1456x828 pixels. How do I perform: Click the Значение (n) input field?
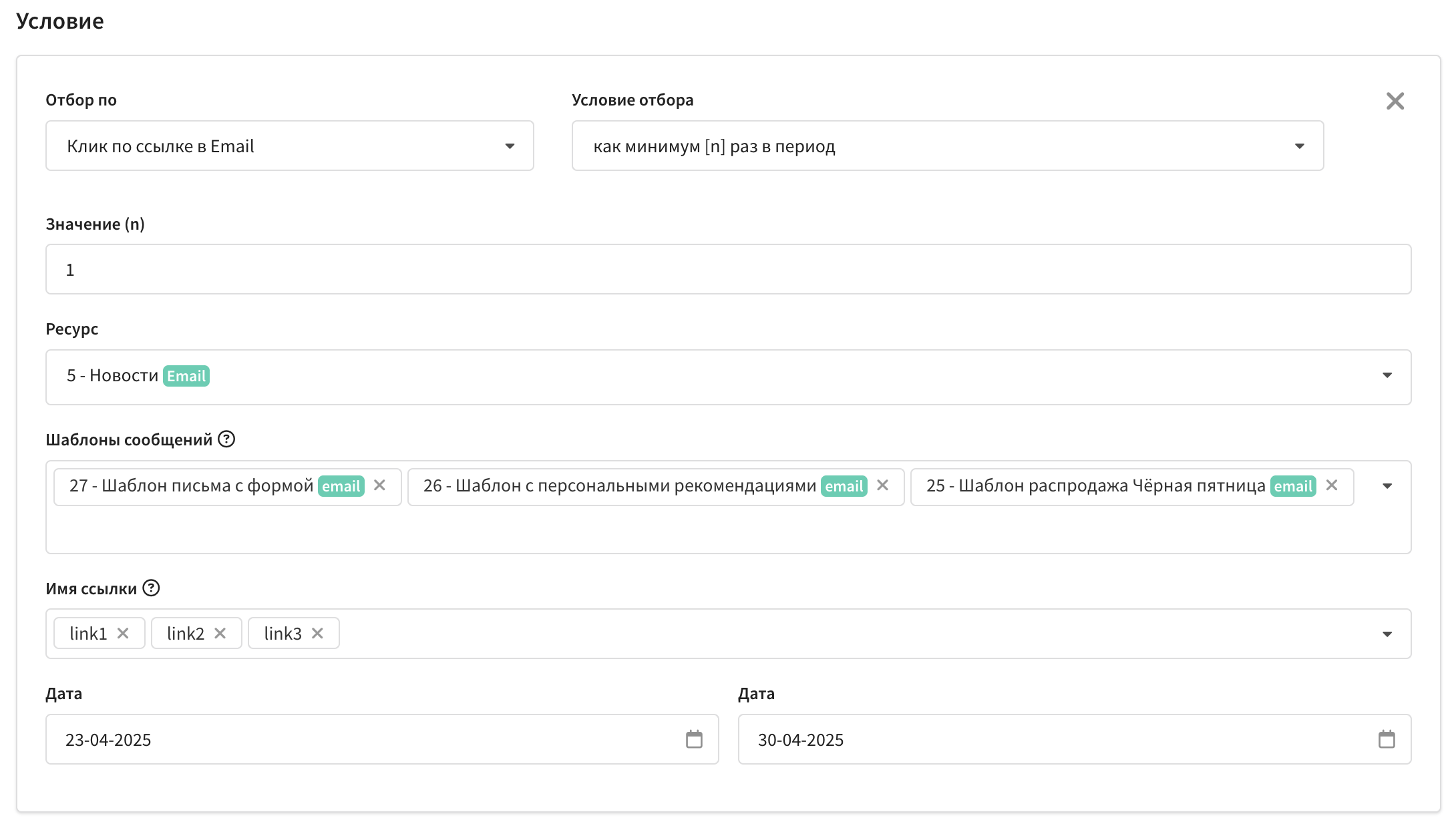click(x=728, y=269)
